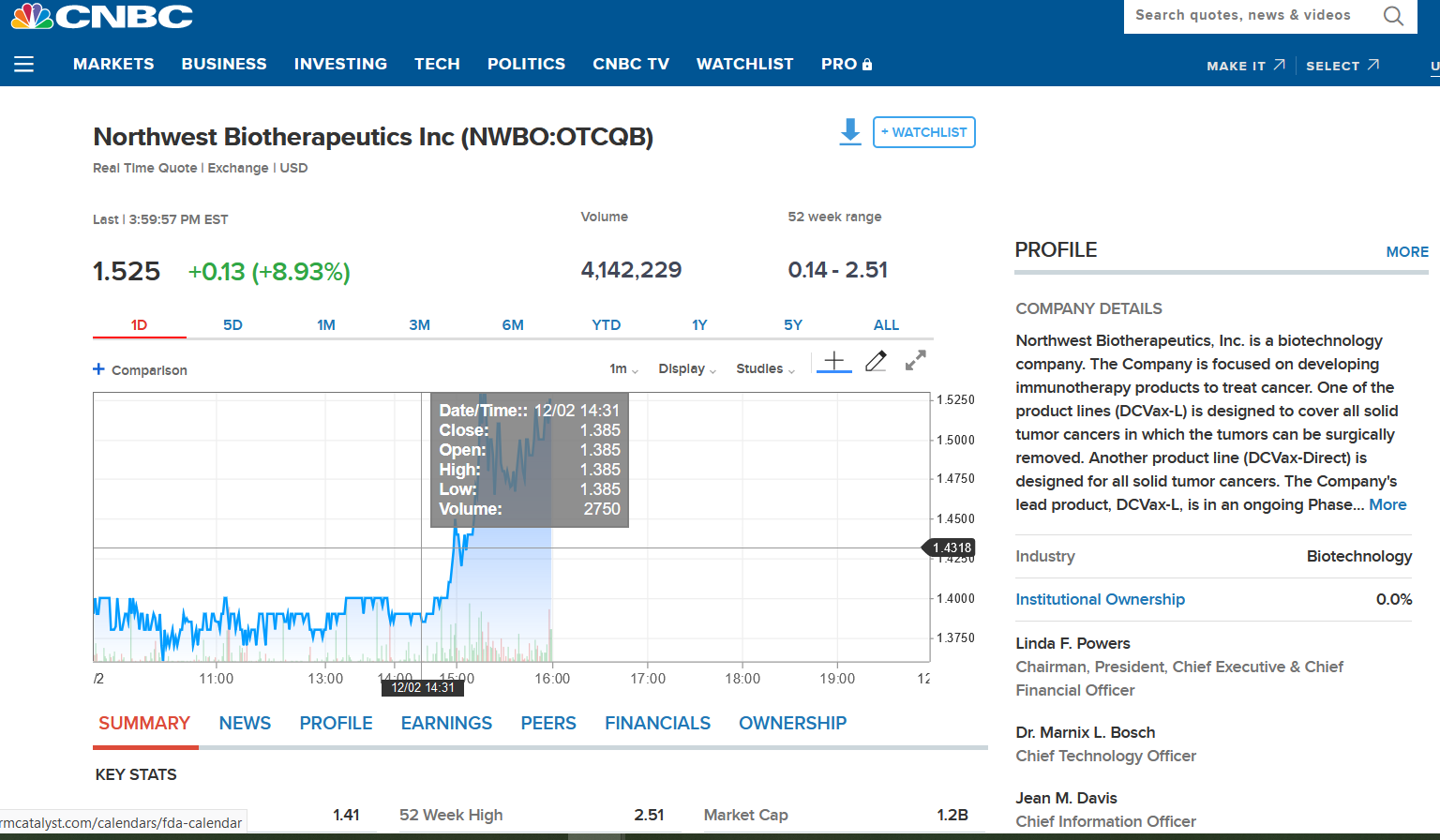Switch to the EARNINGS tab
The height and width of the screenshot is (840, 1440).
pos(446,723)
